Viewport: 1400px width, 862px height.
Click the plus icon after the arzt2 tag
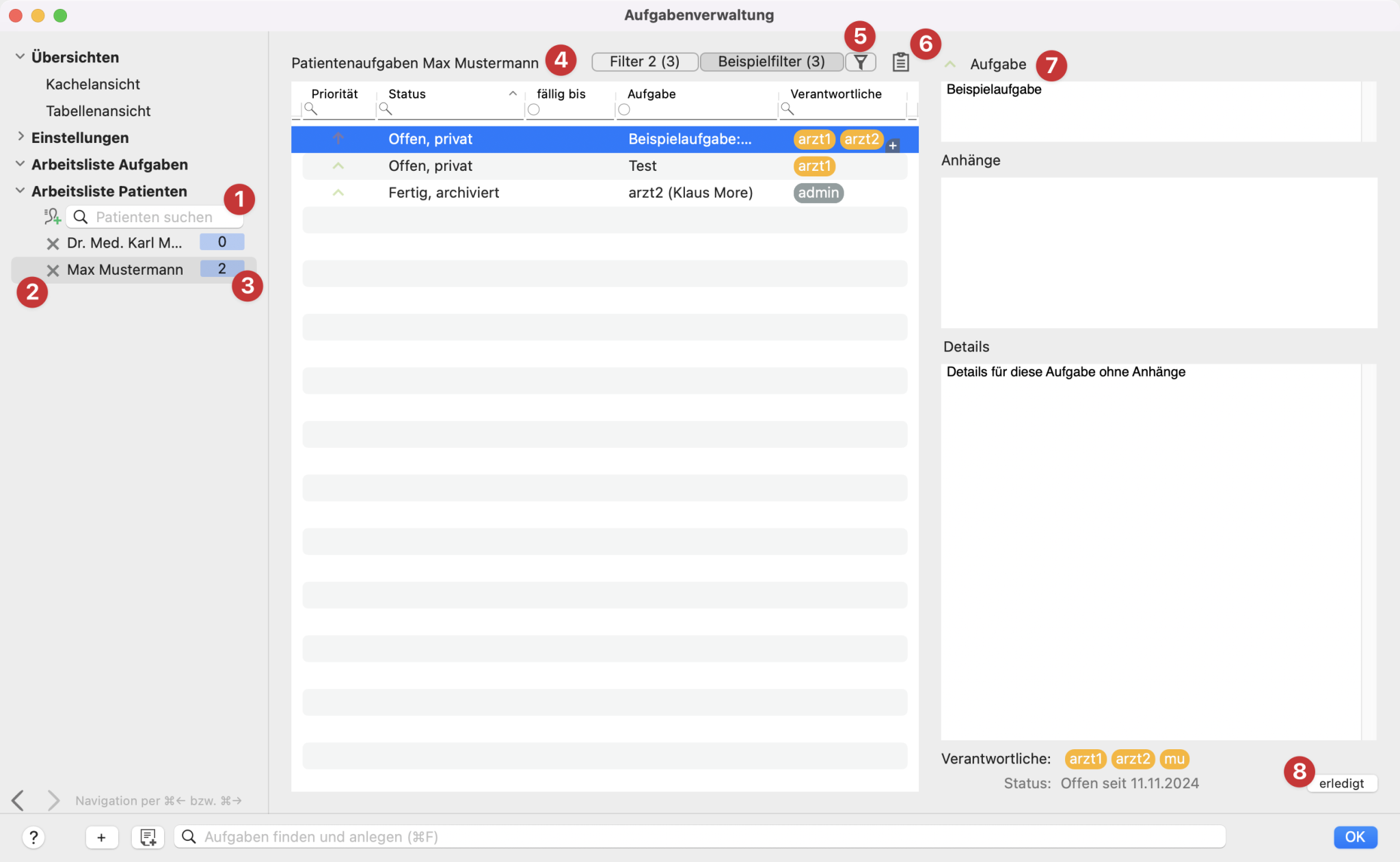[x=893, y=146]
